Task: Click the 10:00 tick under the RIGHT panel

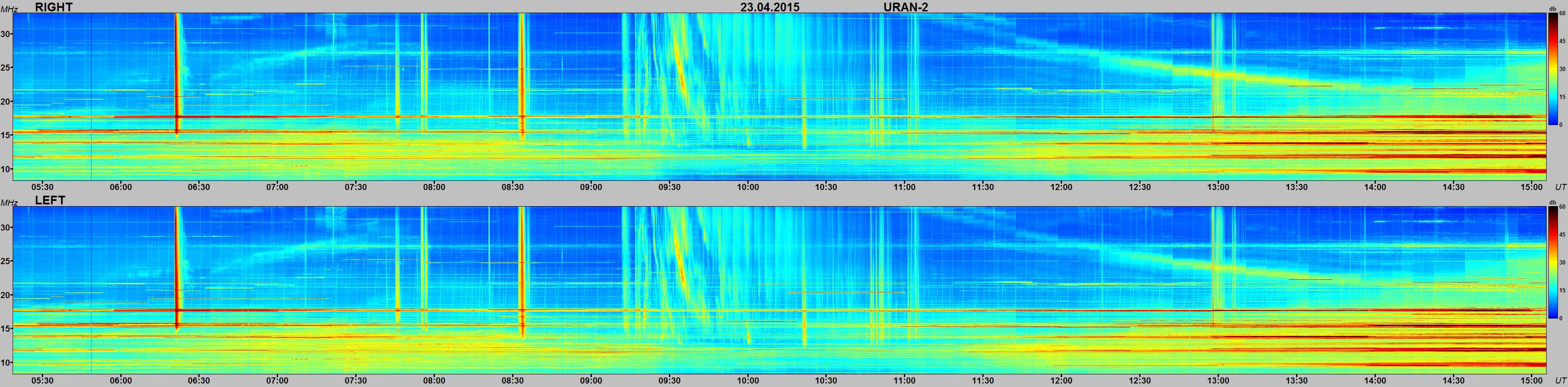Action: click(x=747, y=187)
